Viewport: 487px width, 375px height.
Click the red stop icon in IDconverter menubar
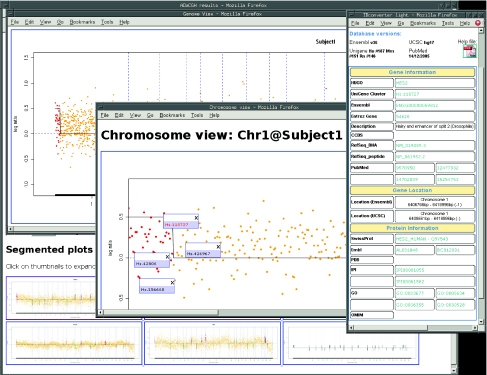pyautogui.click(x=478, y=23)
